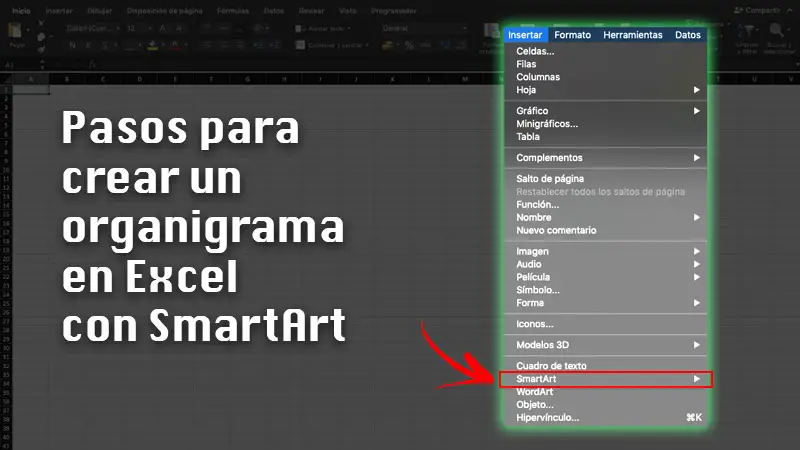Screen dimensions: 800x450
Task: Click the percent style icon
Action: (409, 45)
